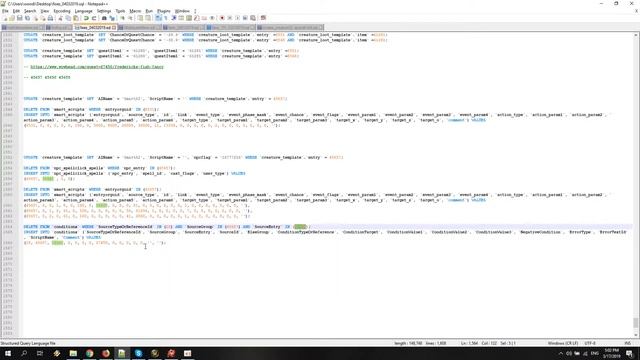Image resolution: width=640 pixels, height=360 pixels.
Task: Click the Redo toolbar icon
Action: coord(94,18)
